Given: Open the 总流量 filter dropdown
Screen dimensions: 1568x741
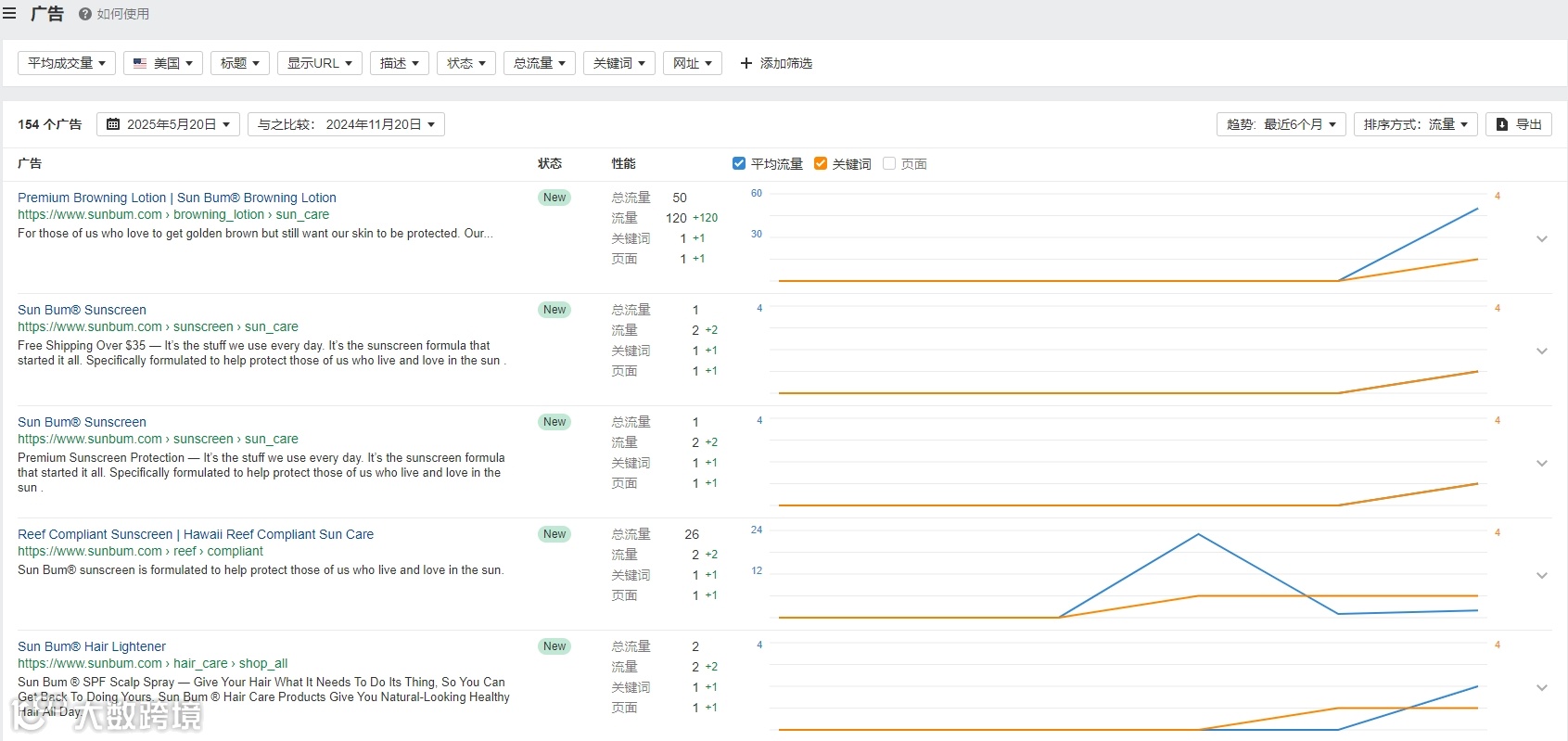Looking at the screenshot, I should coord(540,63).
